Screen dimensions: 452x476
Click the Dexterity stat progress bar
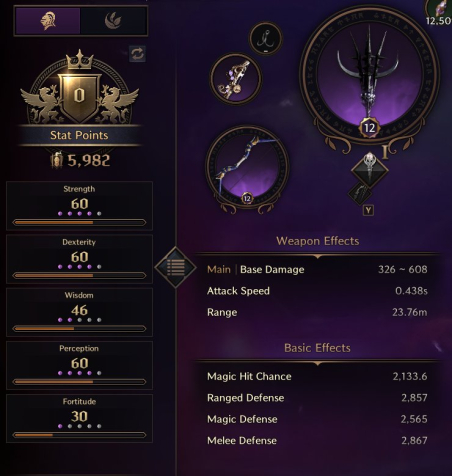[x=79, y=276]
